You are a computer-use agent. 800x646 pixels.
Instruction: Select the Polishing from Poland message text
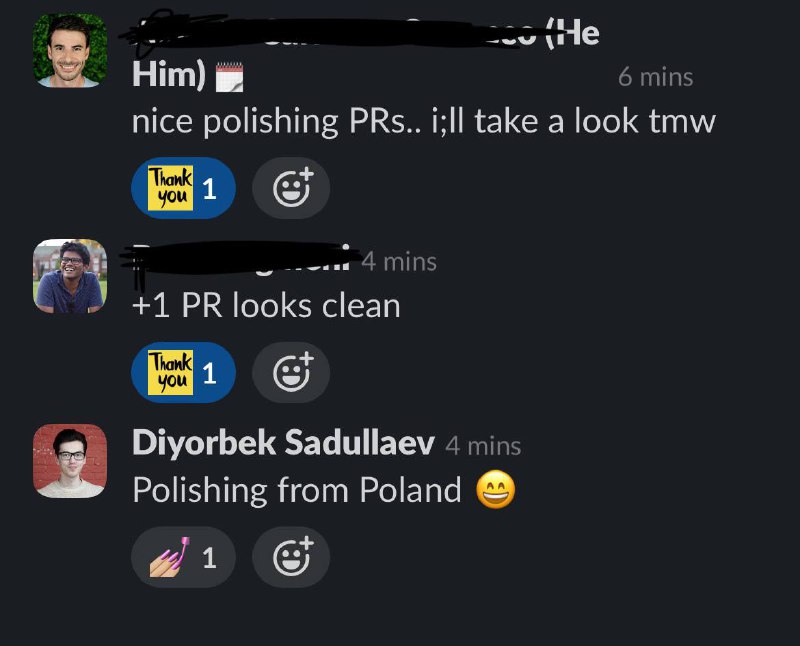pyautogui.click(x=296, y=490)
